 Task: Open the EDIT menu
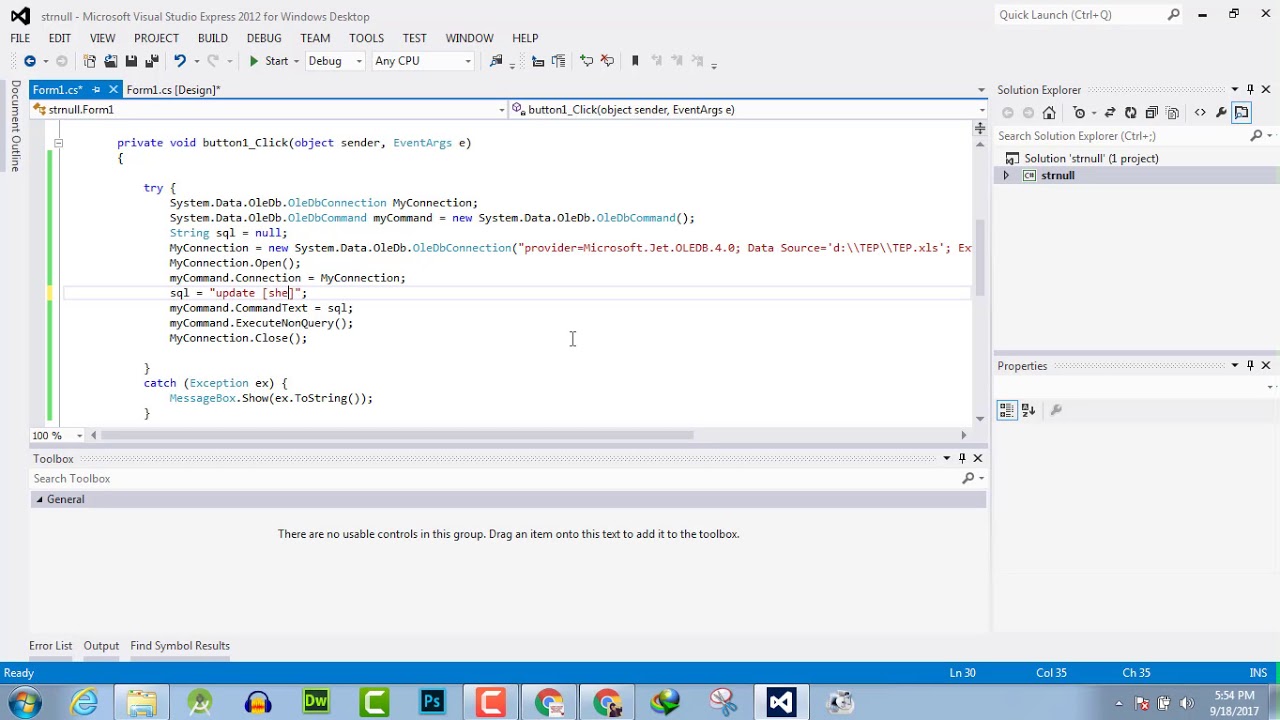60,38
